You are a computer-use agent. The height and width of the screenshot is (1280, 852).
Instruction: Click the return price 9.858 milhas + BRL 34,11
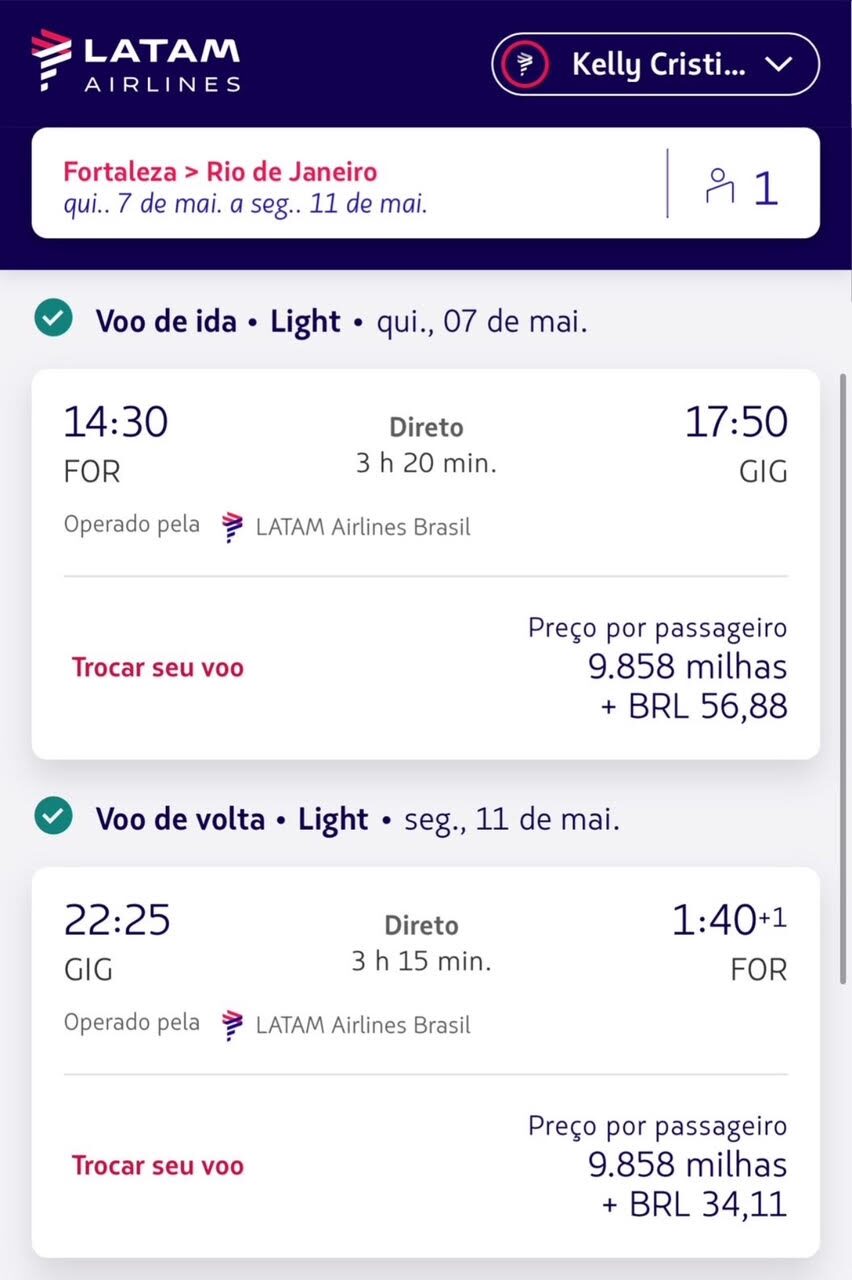pos(688,1184)
